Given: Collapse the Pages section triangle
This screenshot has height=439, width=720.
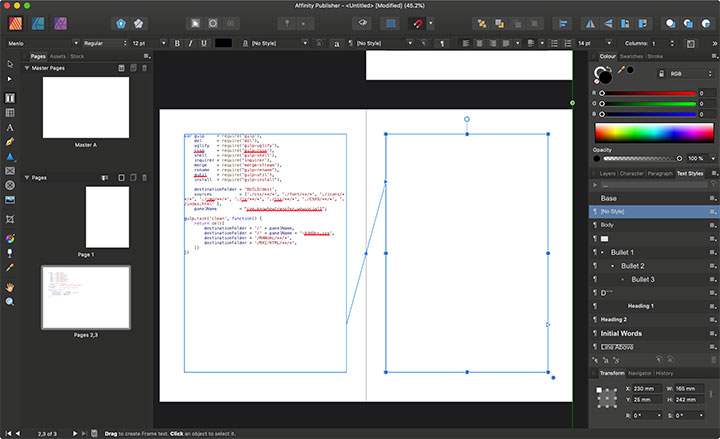Looking at the screenshot, I should point(27,177).
